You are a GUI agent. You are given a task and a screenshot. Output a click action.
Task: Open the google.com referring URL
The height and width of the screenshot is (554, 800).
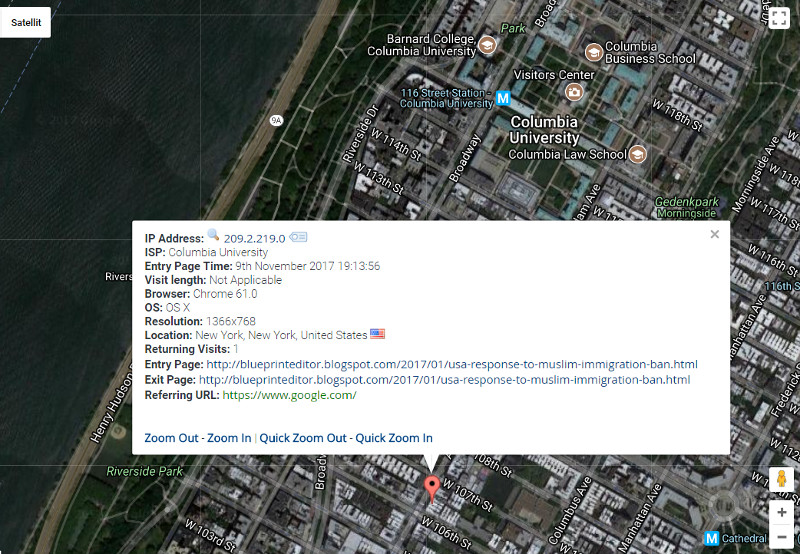[289, 395]
